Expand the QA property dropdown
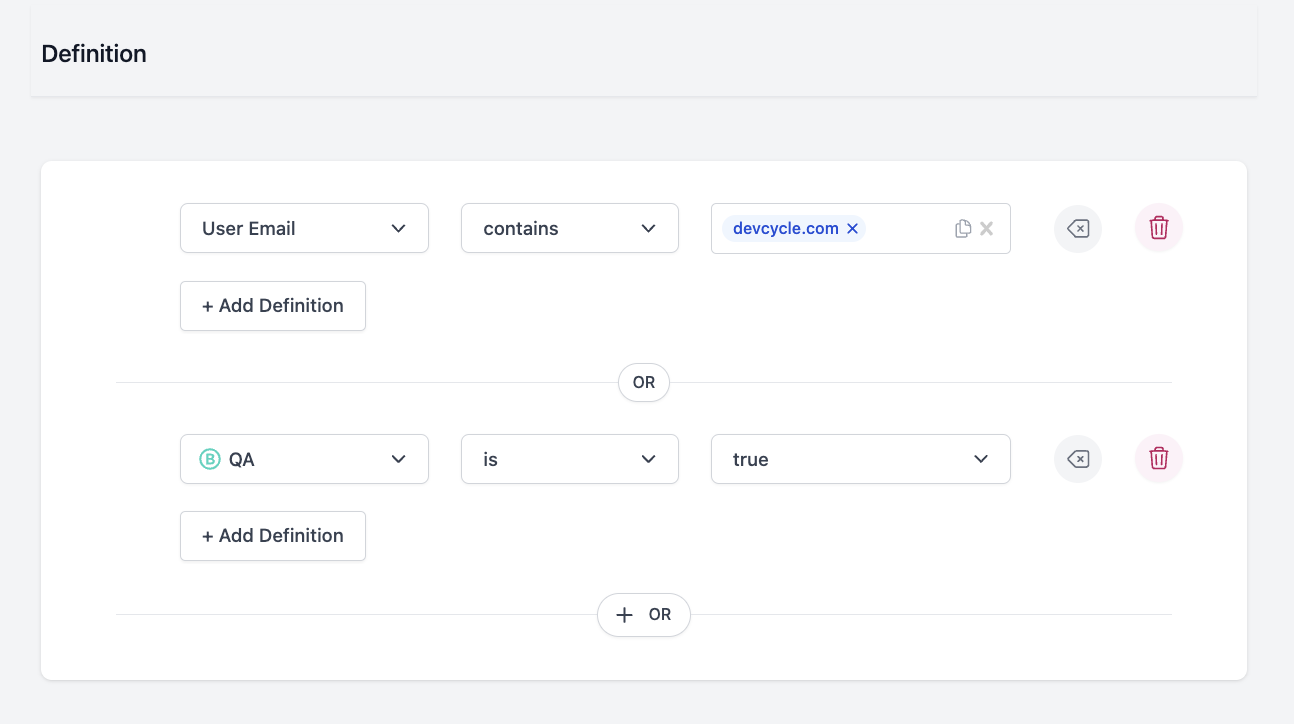1294x724 pixels. pos(304,460)
